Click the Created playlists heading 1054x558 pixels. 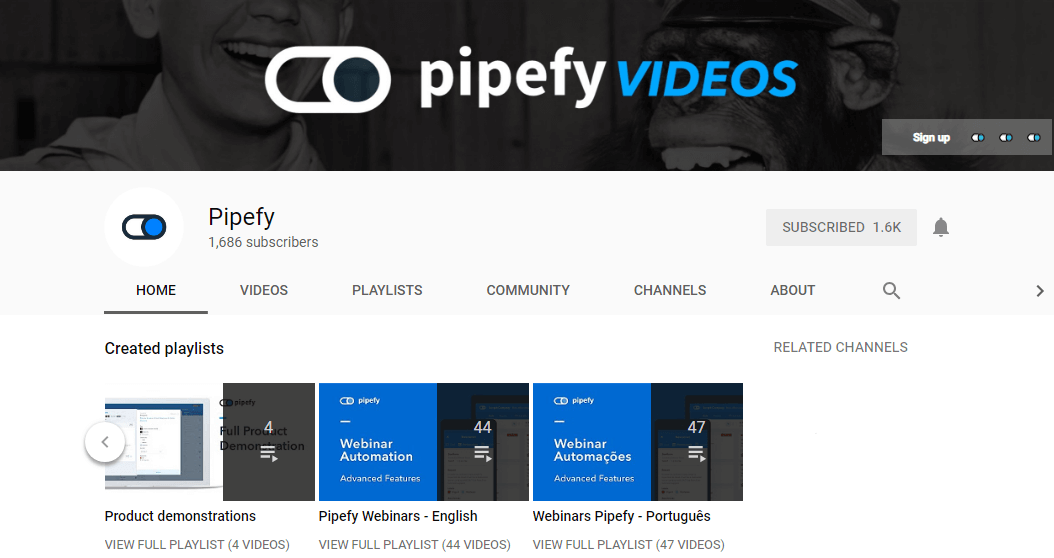pyautogui.click(x=164, y=348)
